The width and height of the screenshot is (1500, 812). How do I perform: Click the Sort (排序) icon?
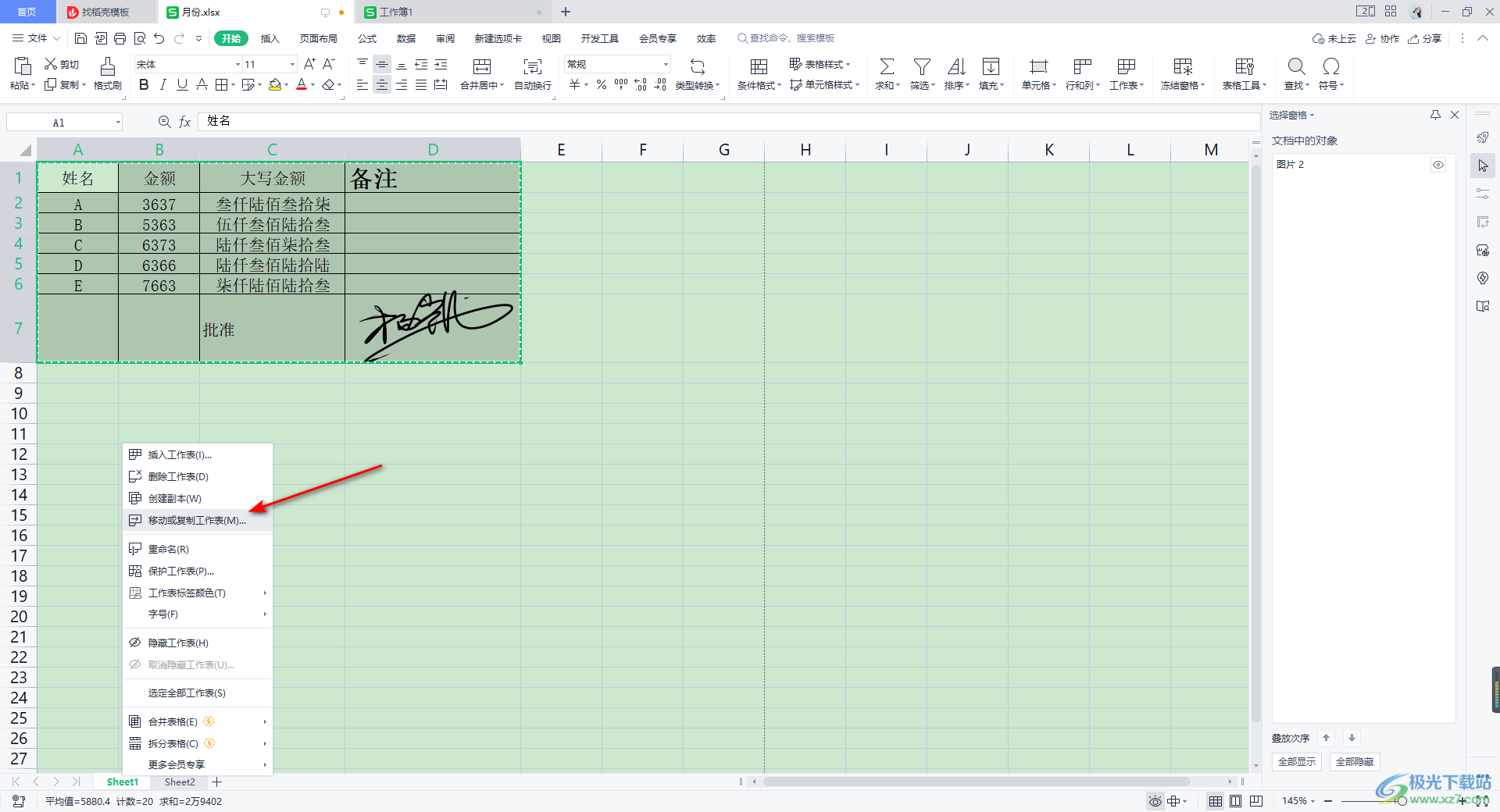click(956, 67)
